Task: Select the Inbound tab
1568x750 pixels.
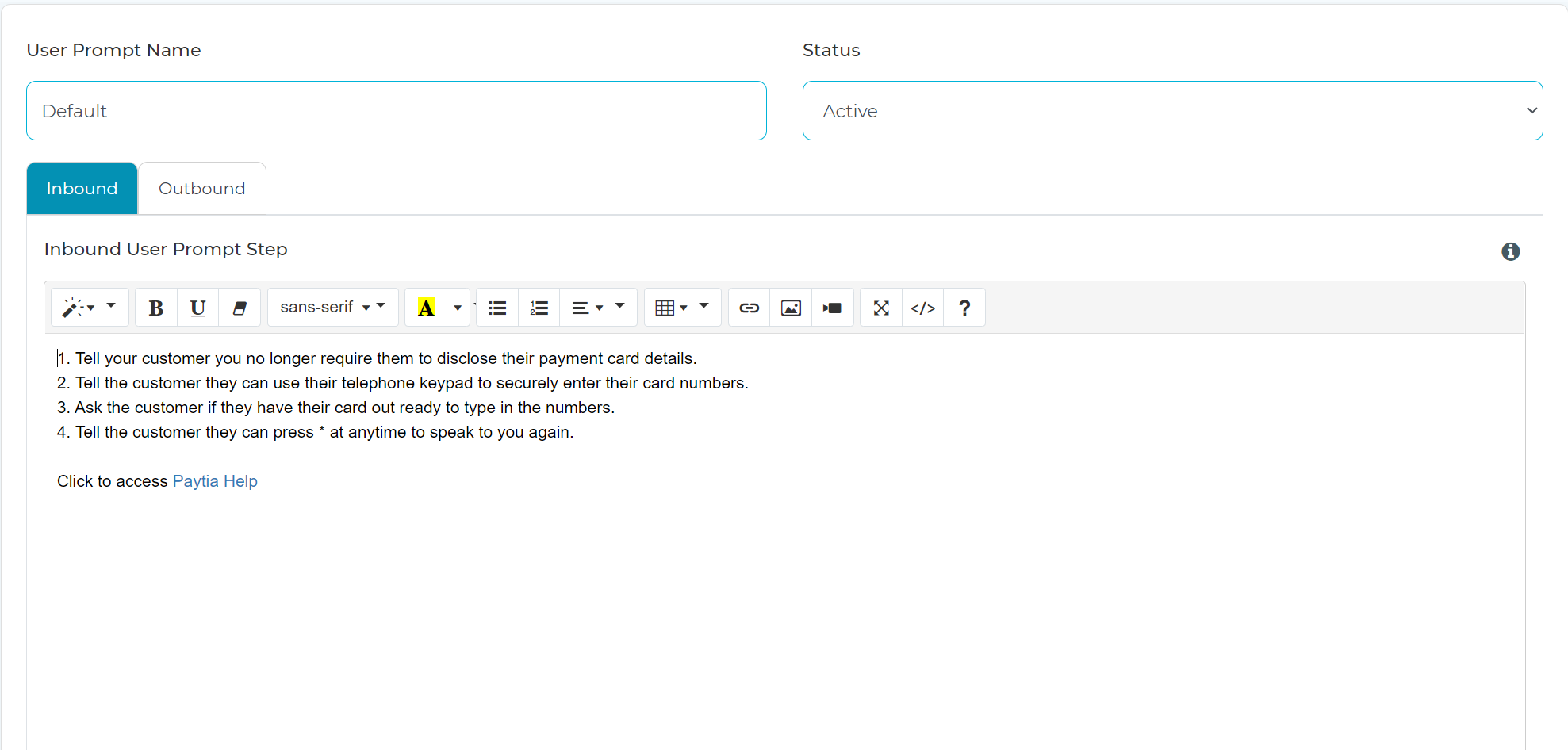Action: click(82, 188)
